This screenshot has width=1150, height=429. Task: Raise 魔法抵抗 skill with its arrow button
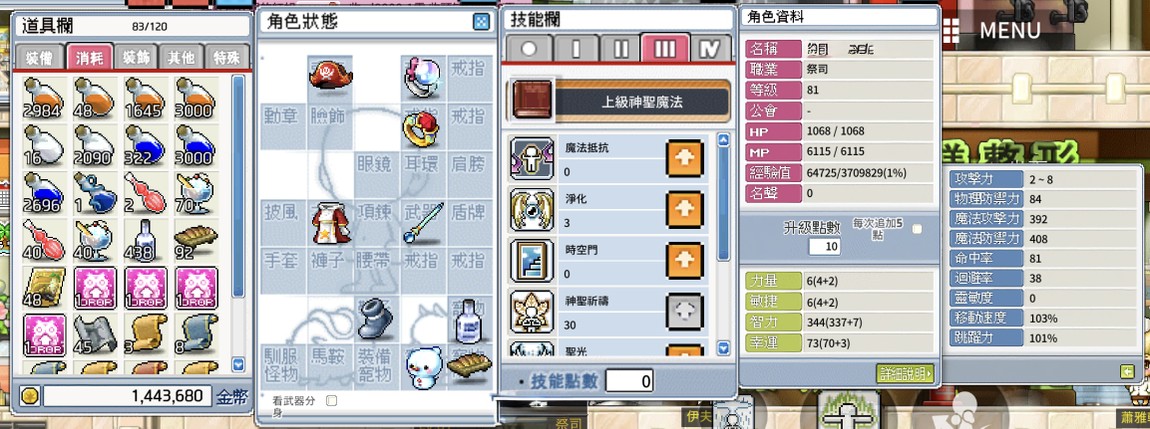pyautogui.click(x=684, y=158)
